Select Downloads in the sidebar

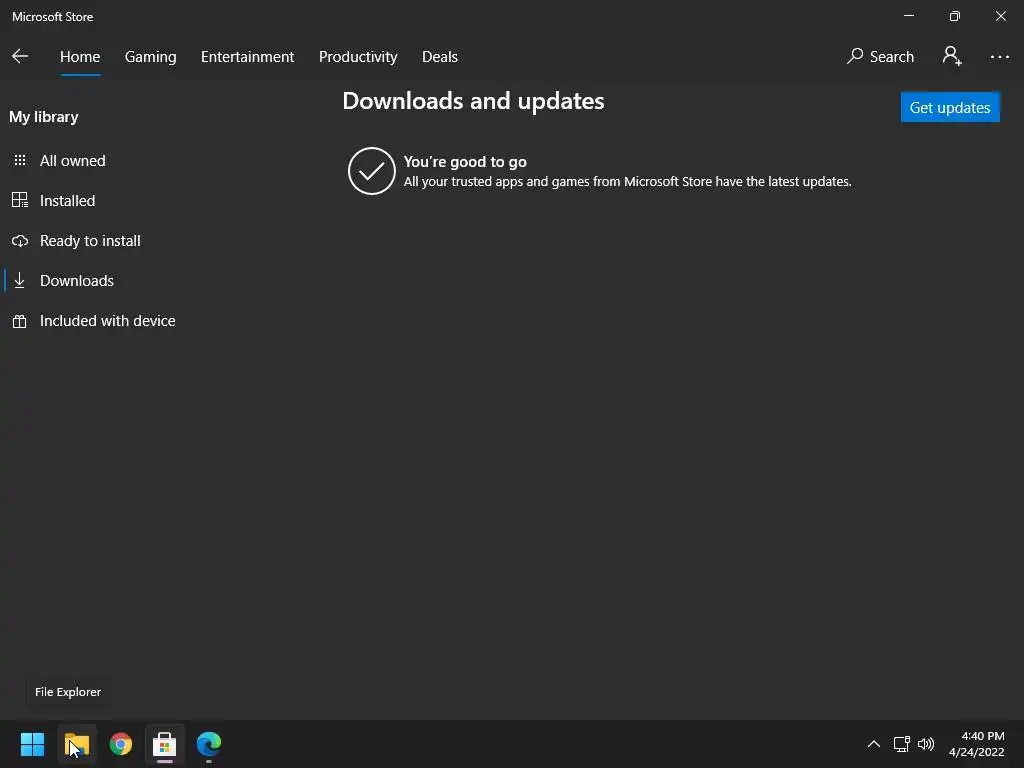pyautogui.click(x=76, y=281)
